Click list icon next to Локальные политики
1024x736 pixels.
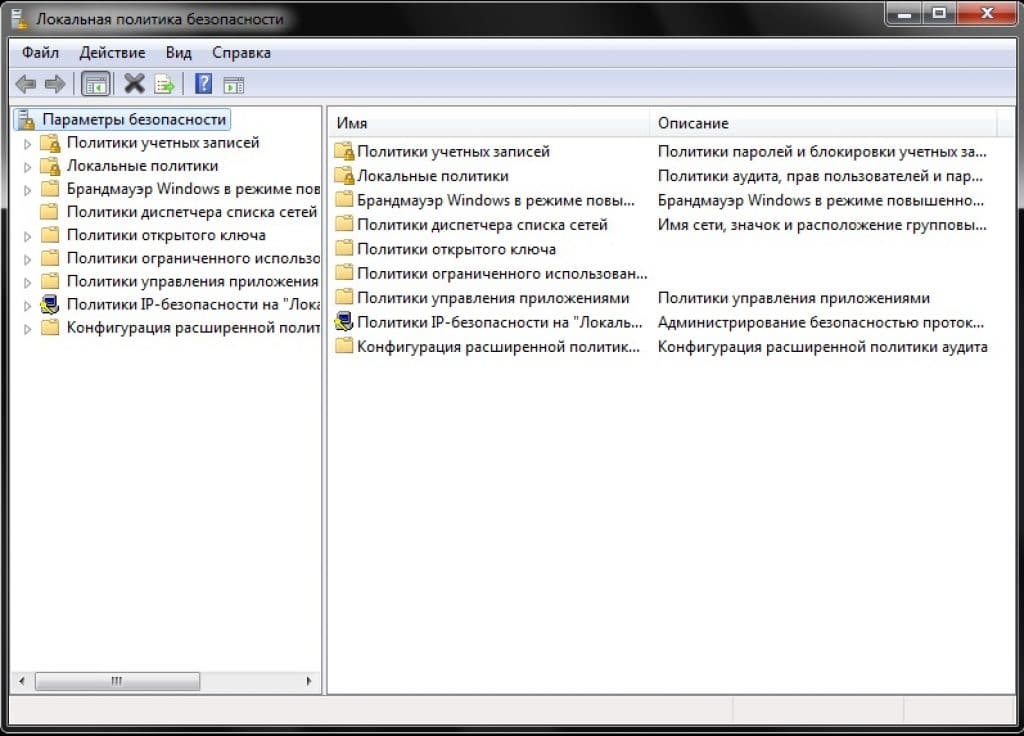point(344,176)
